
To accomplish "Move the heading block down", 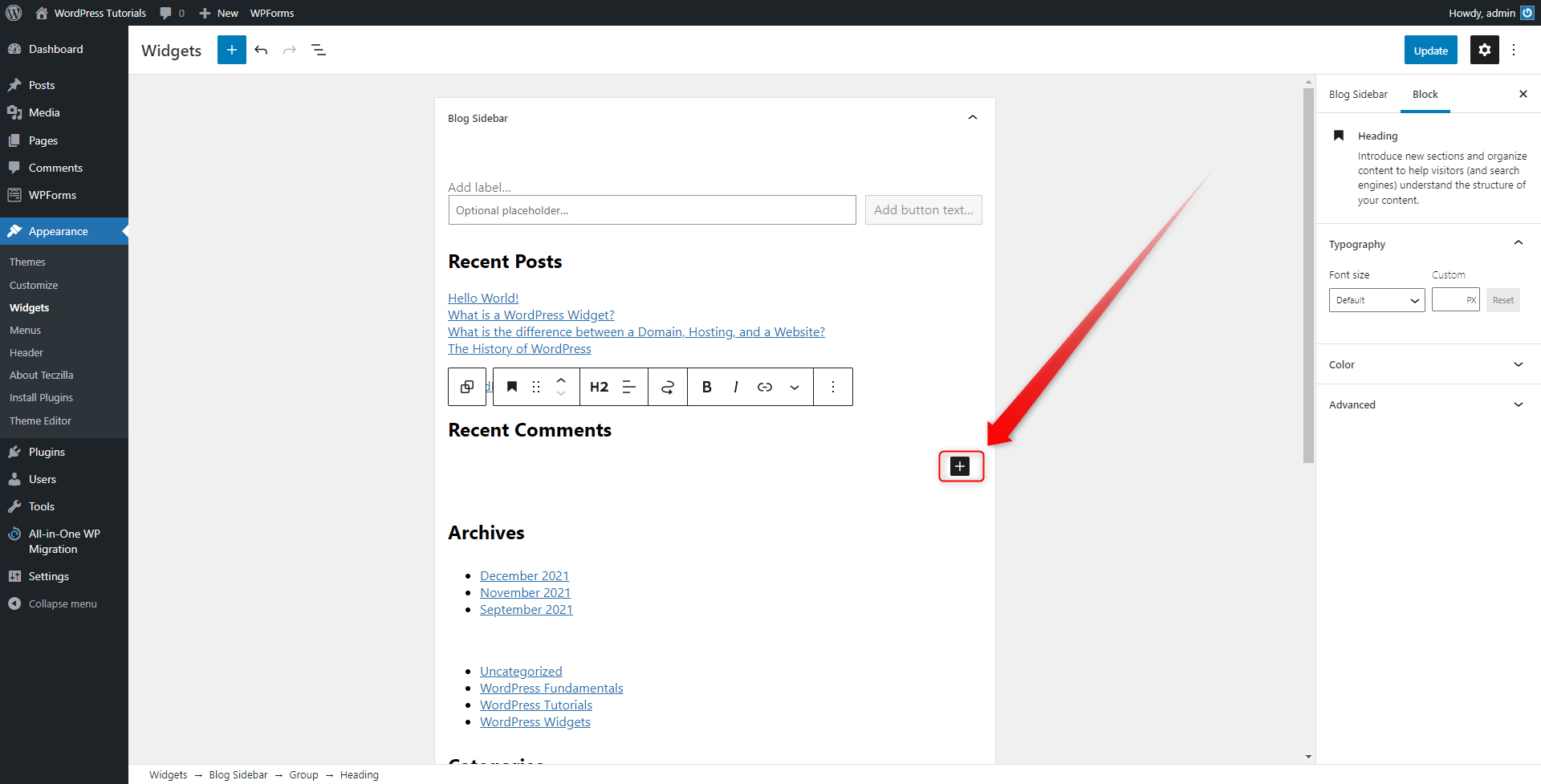I will [561, 394].
